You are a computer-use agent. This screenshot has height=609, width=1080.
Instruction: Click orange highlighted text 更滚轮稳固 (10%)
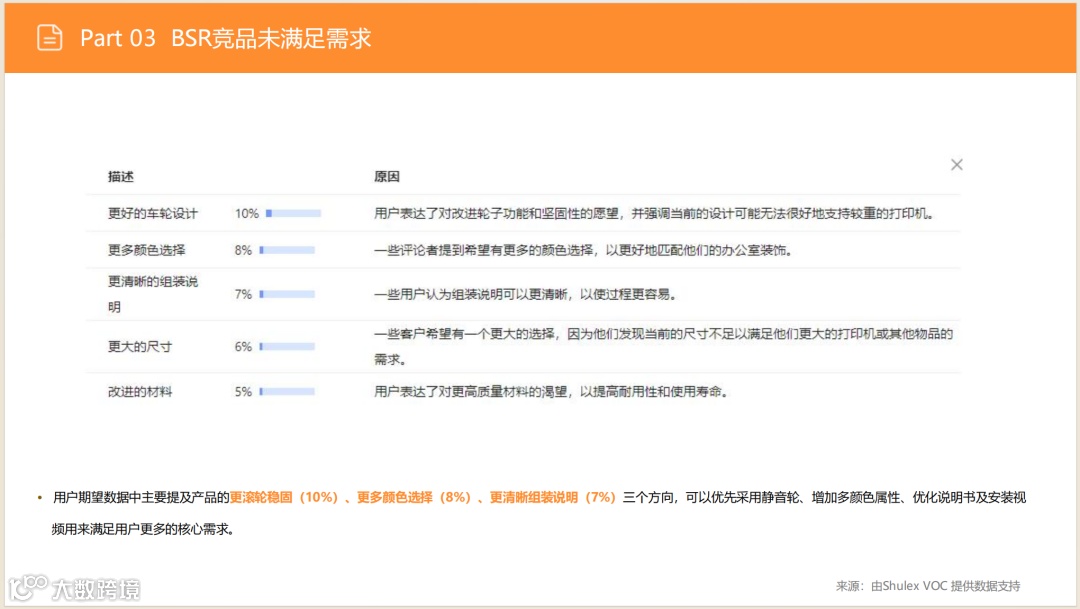(x=284, y=497)
